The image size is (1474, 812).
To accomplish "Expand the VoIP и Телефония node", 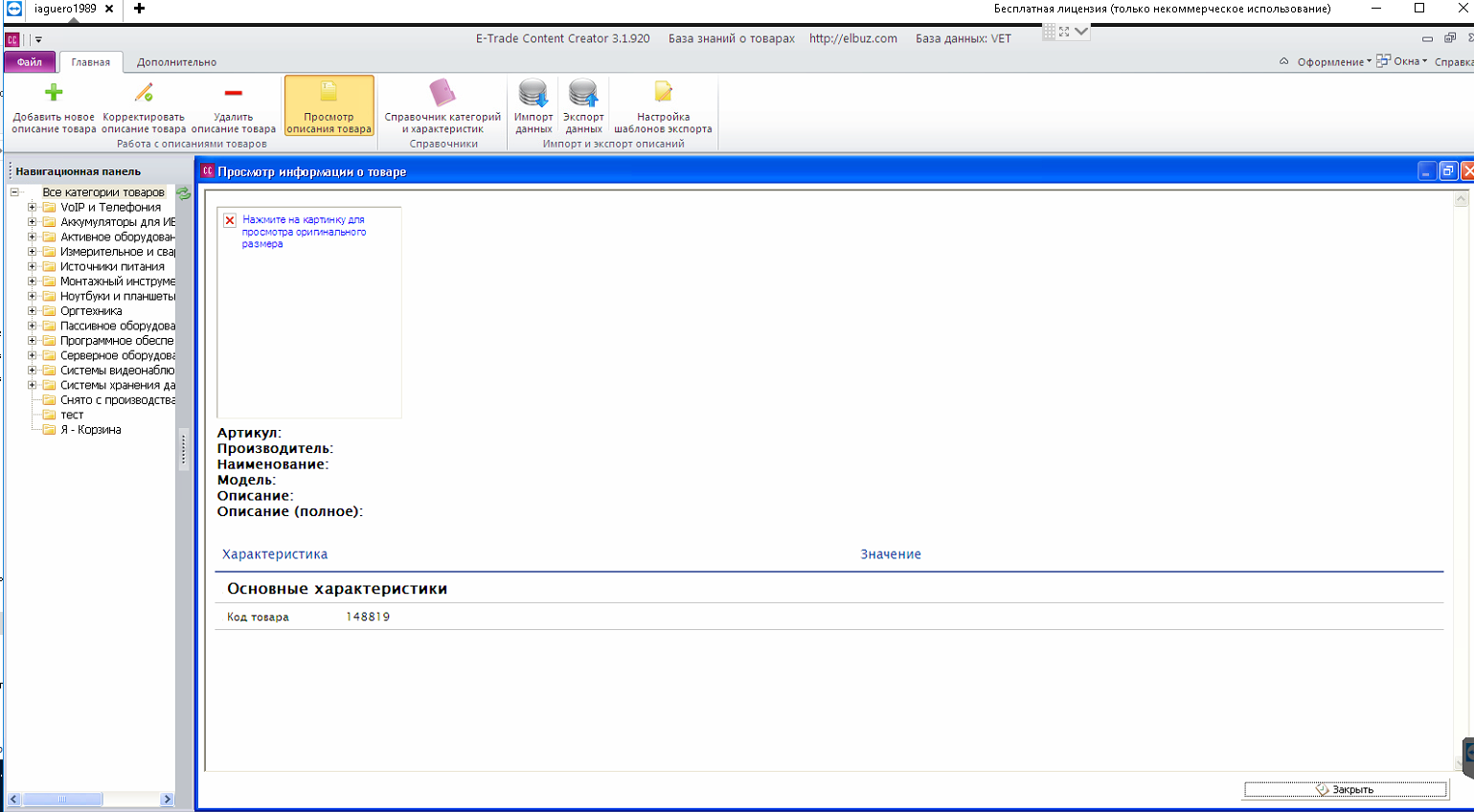I will point(32,207).
